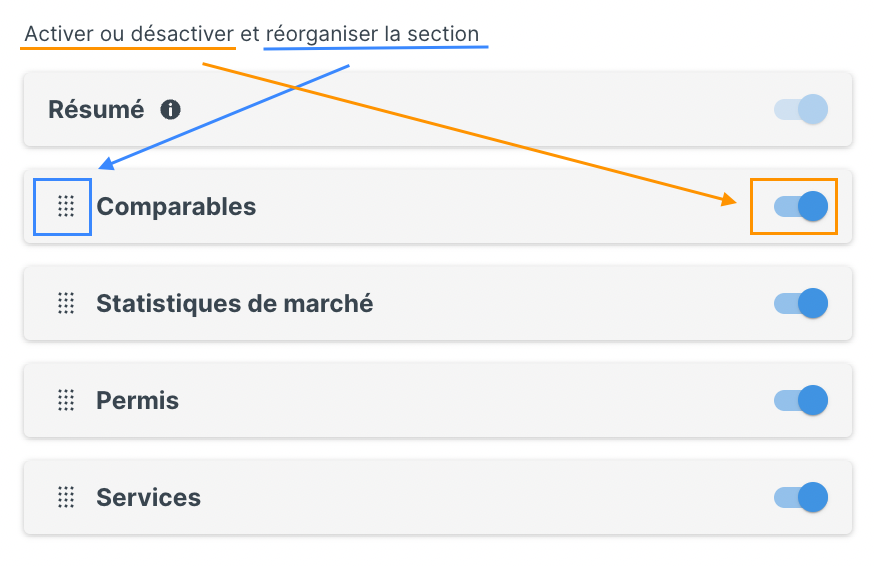Click the Services reorder grip icon
The height and width of the screenshot is (566, 874).
(66, 497)
